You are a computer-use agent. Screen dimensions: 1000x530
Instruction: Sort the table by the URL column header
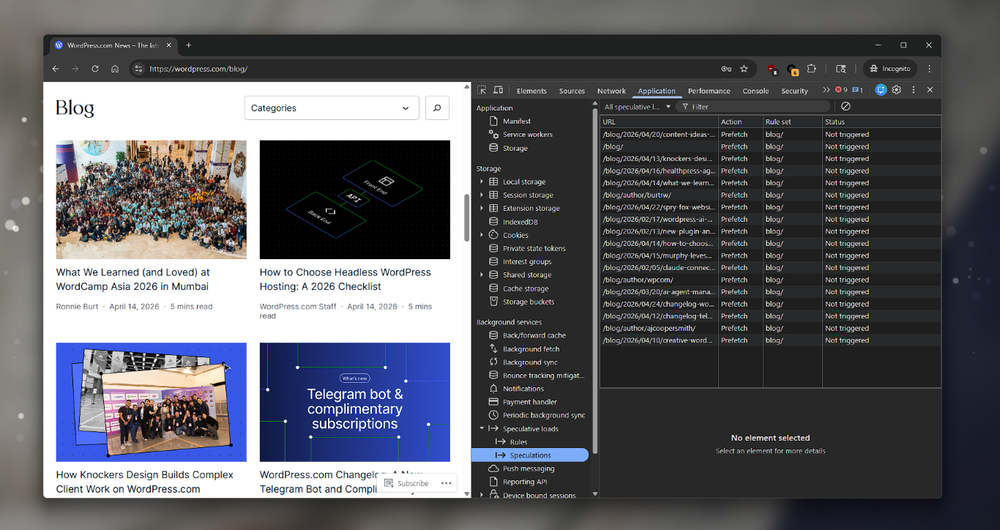(x=659, y=122)
